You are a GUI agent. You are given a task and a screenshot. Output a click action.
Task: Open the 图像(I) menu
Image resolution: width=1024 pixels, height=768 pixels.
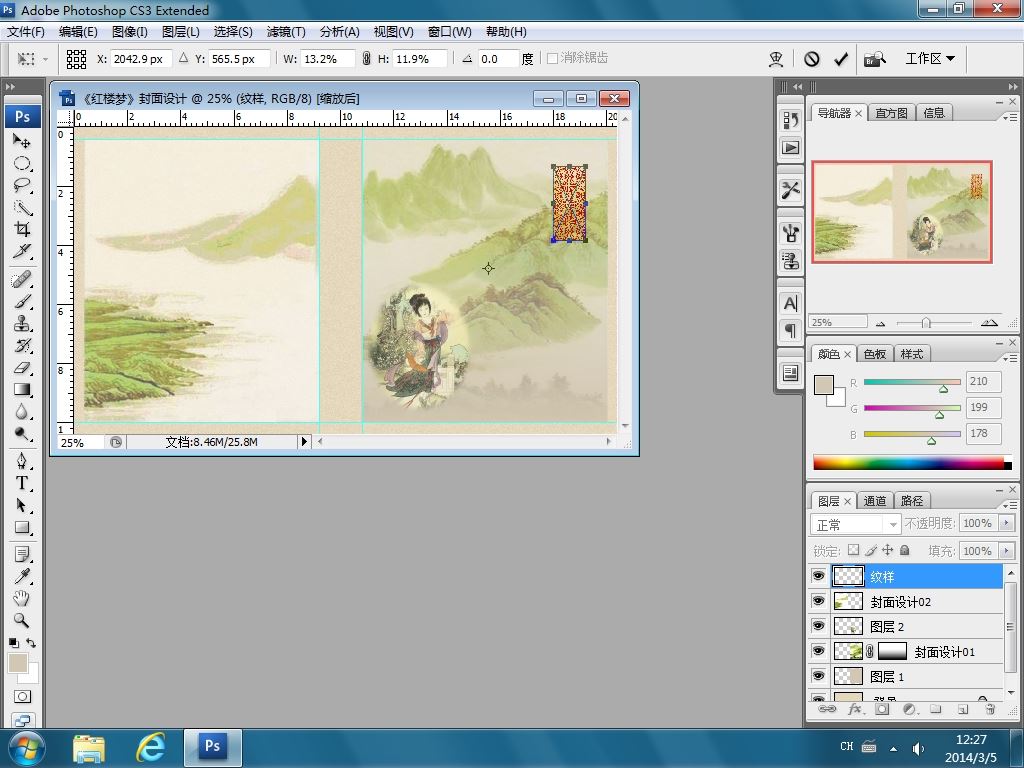pyautogui.click(x=129, y=31)
